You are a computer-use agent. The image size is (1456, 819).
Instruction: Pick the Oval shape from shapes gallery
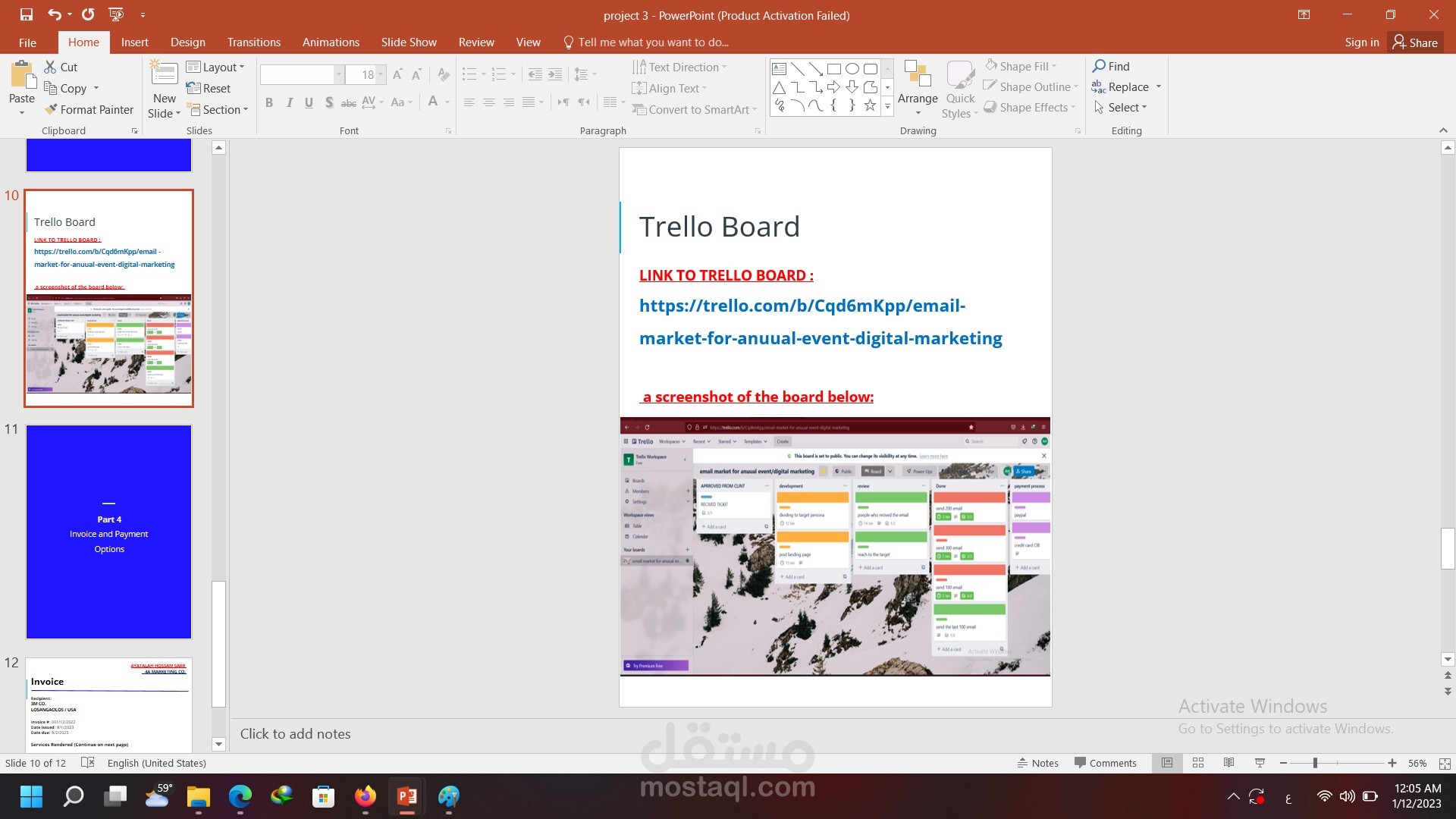pos(852,69)
